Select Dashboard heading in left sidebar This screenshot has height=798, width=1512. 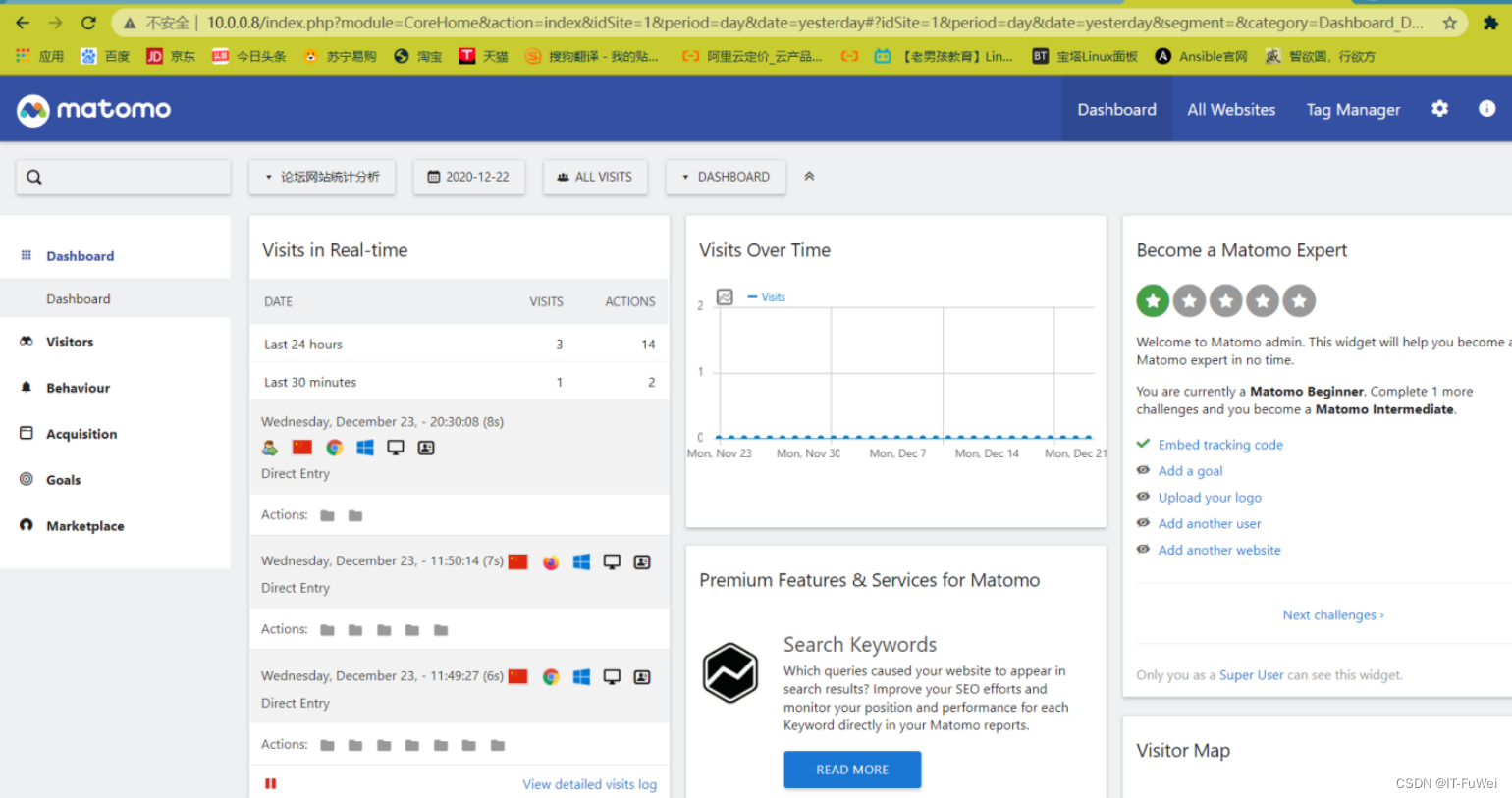tap(80, 256)
